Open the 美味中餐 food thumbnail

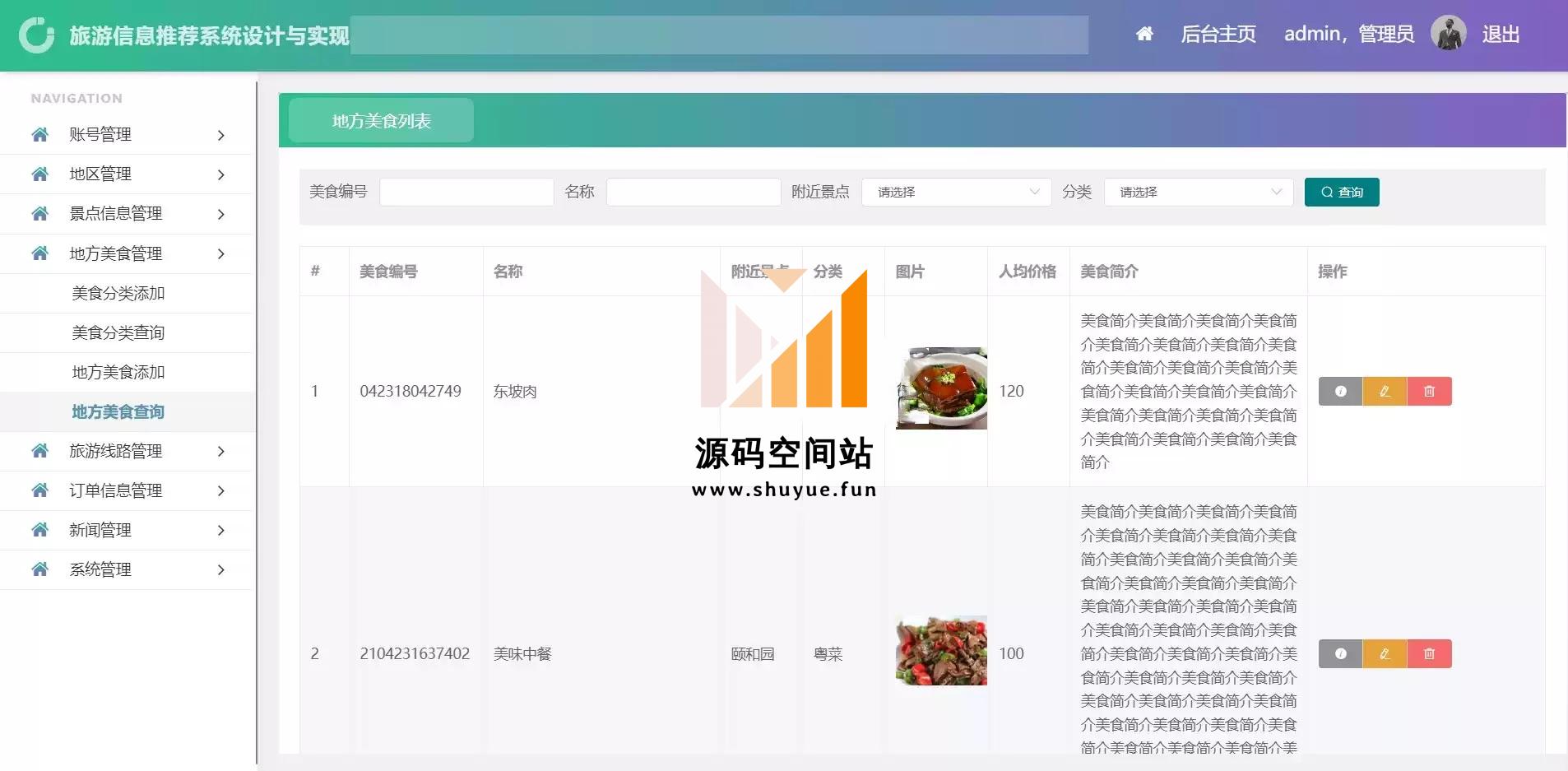pyautogui.click(x=941, y=651)
